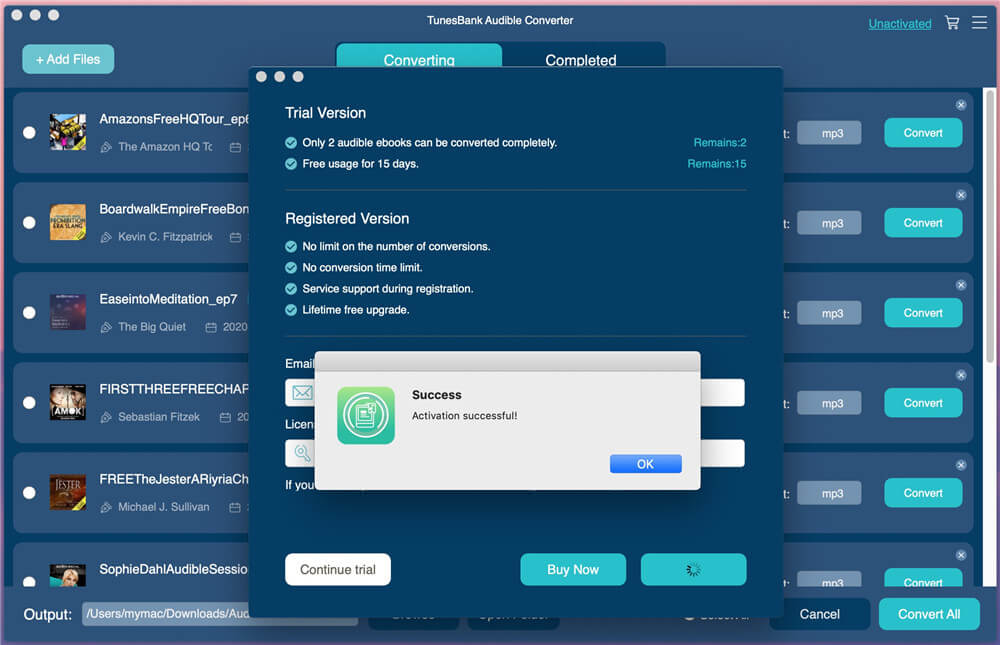1000x645 pixels.
Task: Click the pen icon beside The Big Quiet
Action: [106, 327]
